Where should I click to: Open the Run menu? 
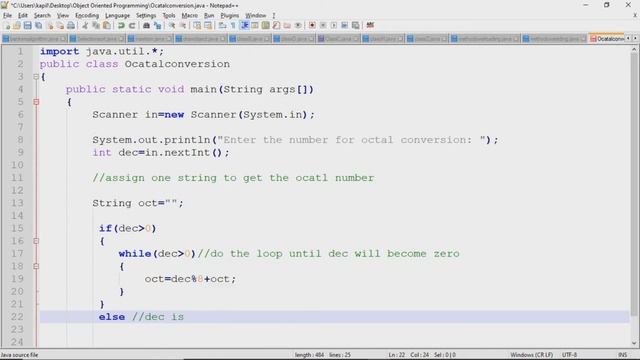coord(209,16)
